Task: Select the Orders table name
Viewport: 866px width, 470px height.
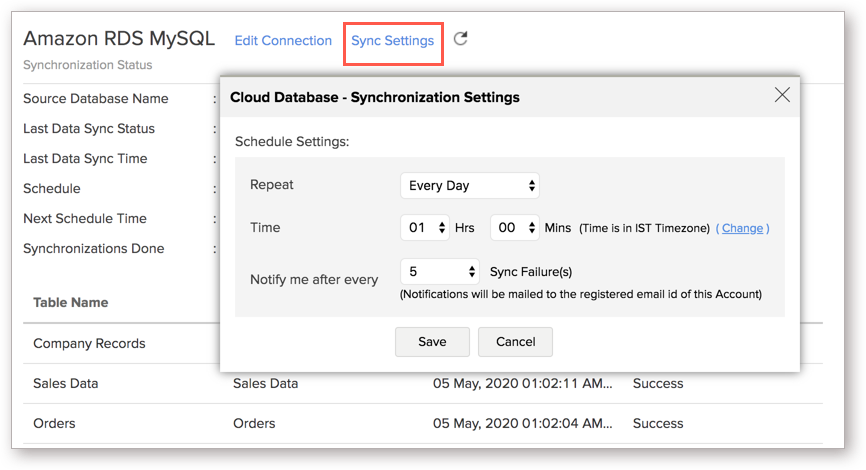Action: tap(54, 424)
